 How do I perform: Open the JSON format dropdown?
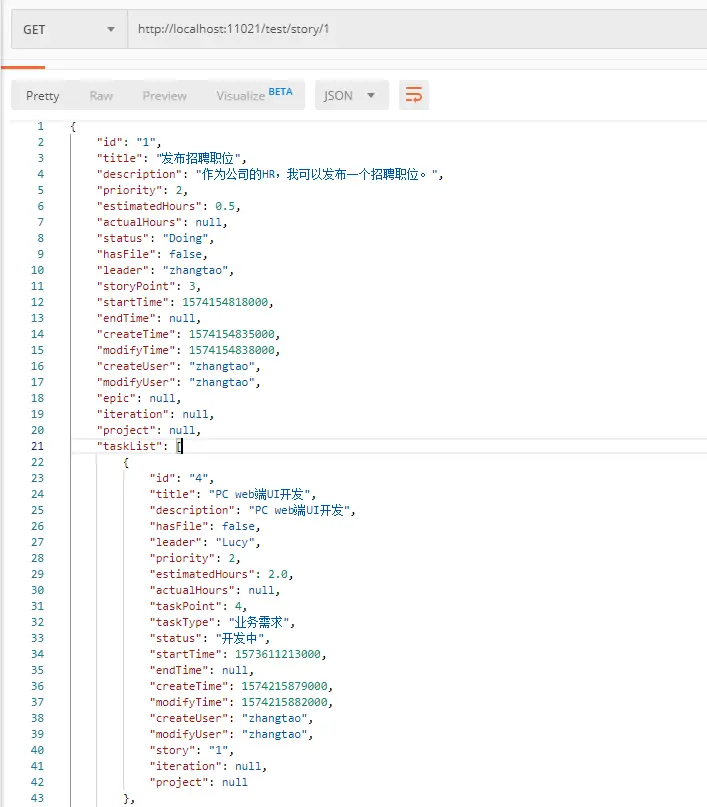(x=352, y=95)
